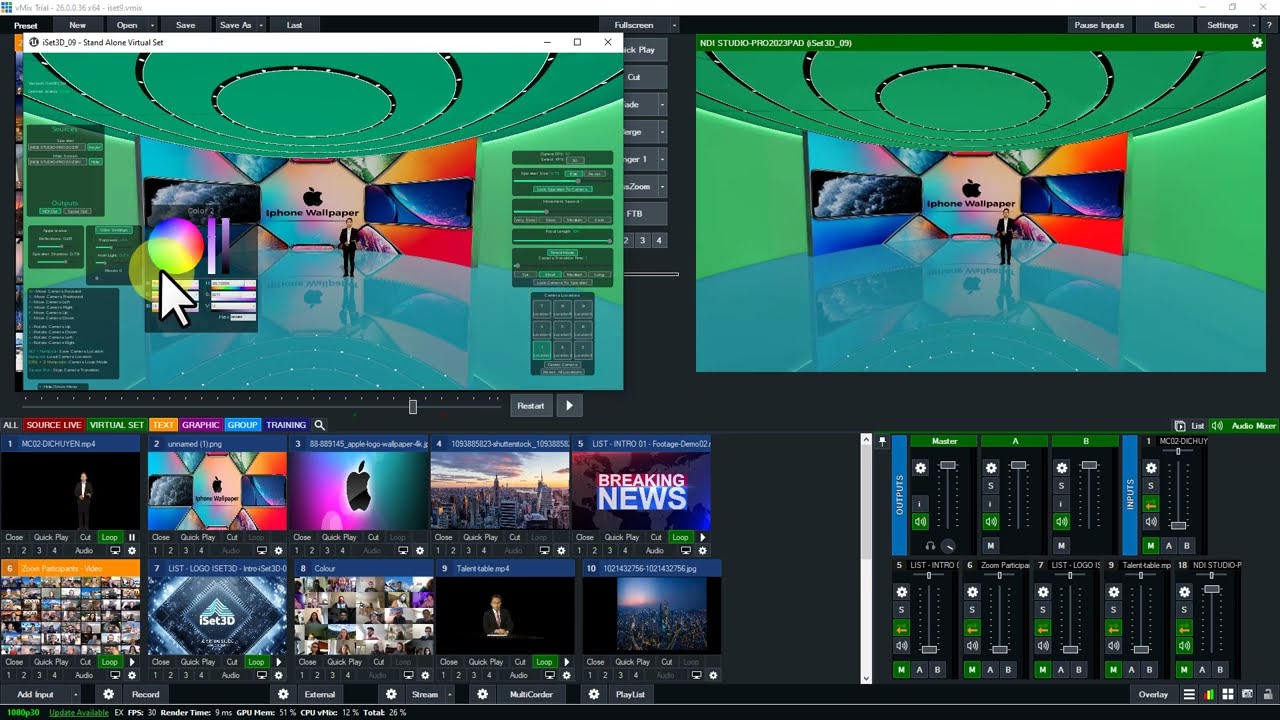Expand the Stream dropdown arrow
The width and height of the screenshot is (1280, 720).
coord(449,694)
